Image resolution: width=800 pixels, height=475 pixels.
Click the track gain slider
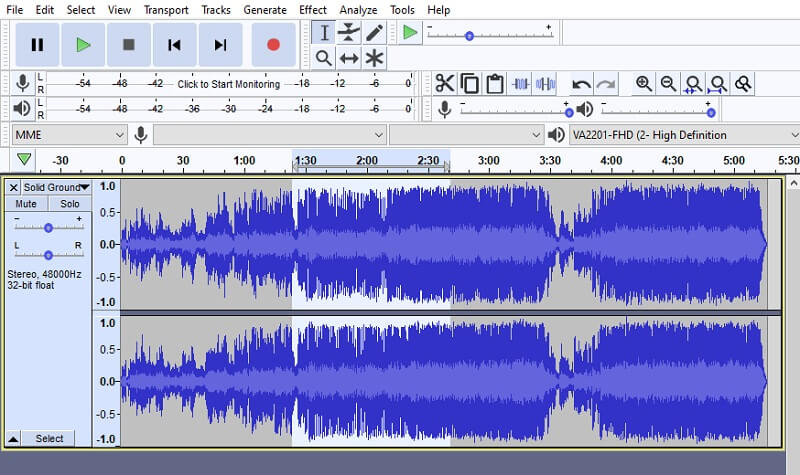[x=48, y=227]
